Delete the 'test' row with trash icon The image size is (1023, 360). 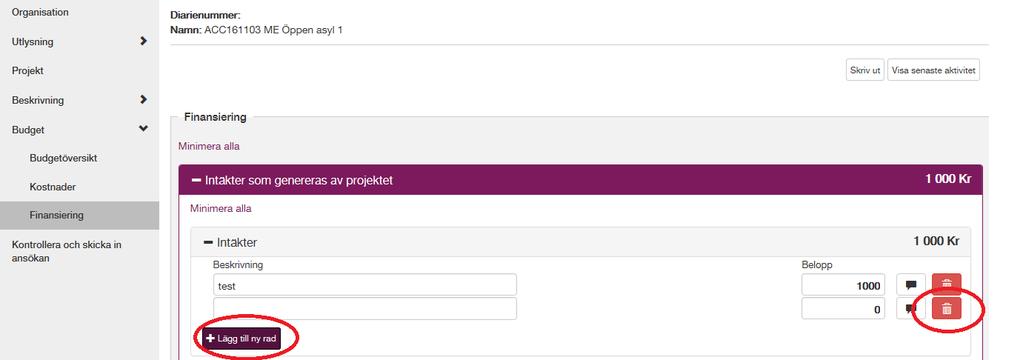coord(947,284)
